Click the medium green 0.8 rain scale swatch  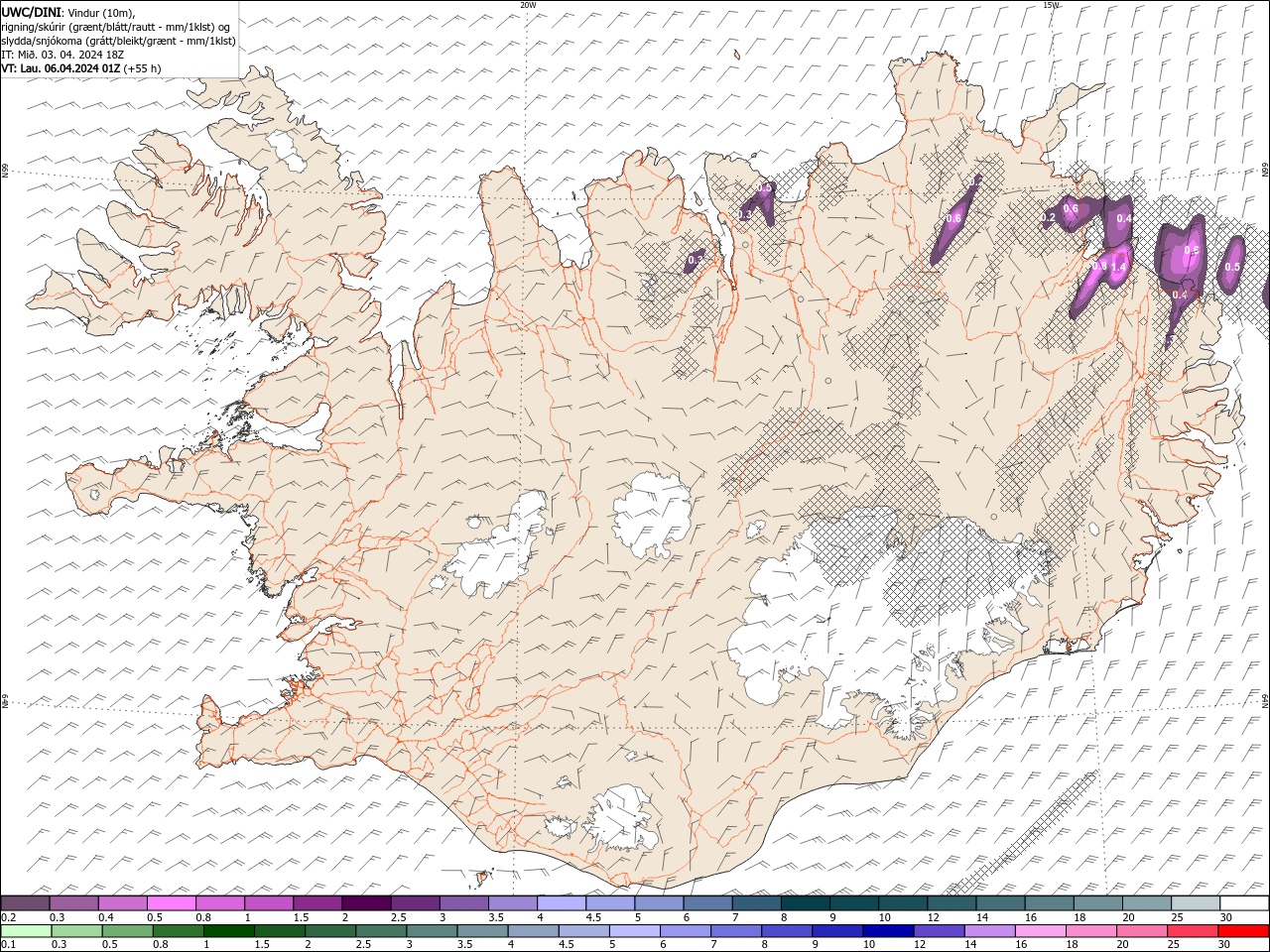pyautogui.click(x=179, y=931)
